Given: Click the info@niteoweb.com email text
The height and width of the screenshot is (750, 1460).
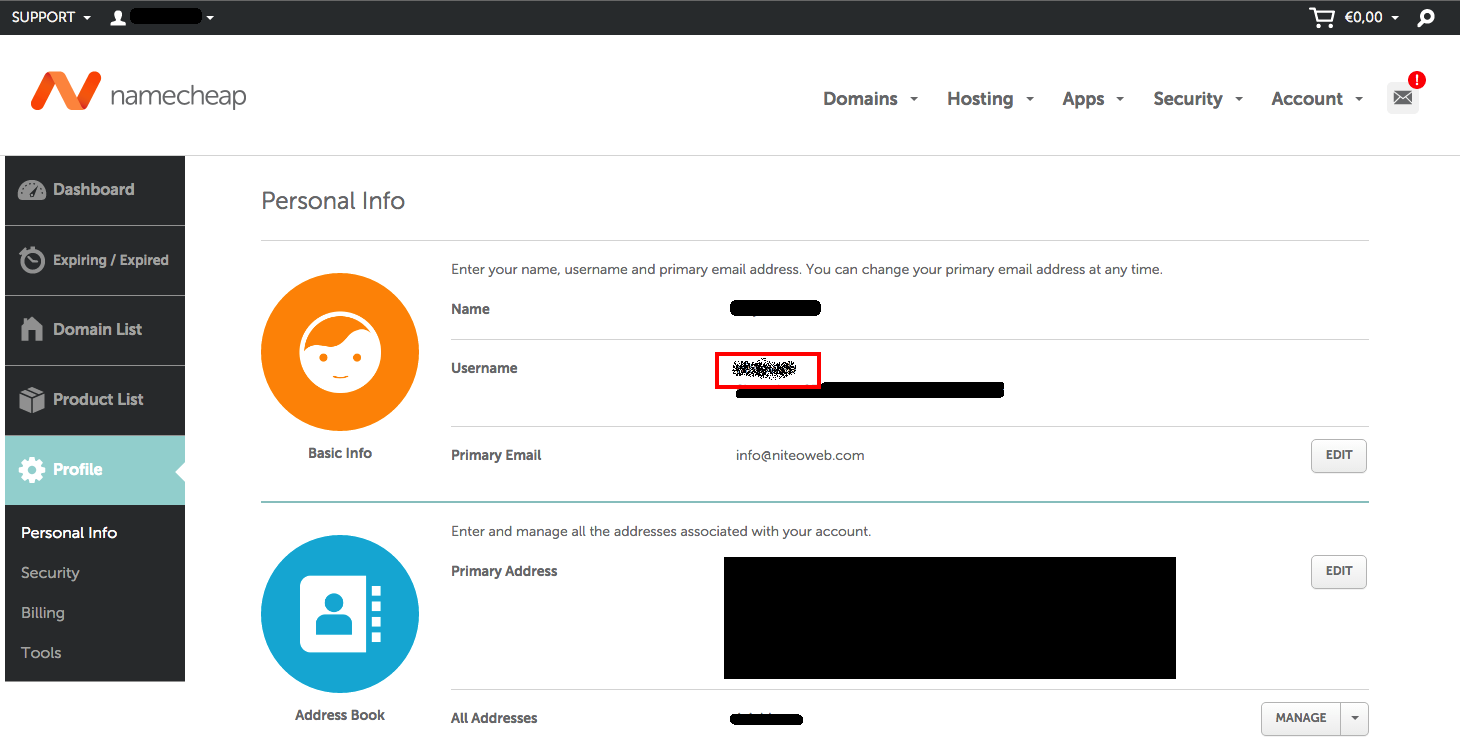Looking at the screenshot, I should pyautogui.click(x=800, y=455).
